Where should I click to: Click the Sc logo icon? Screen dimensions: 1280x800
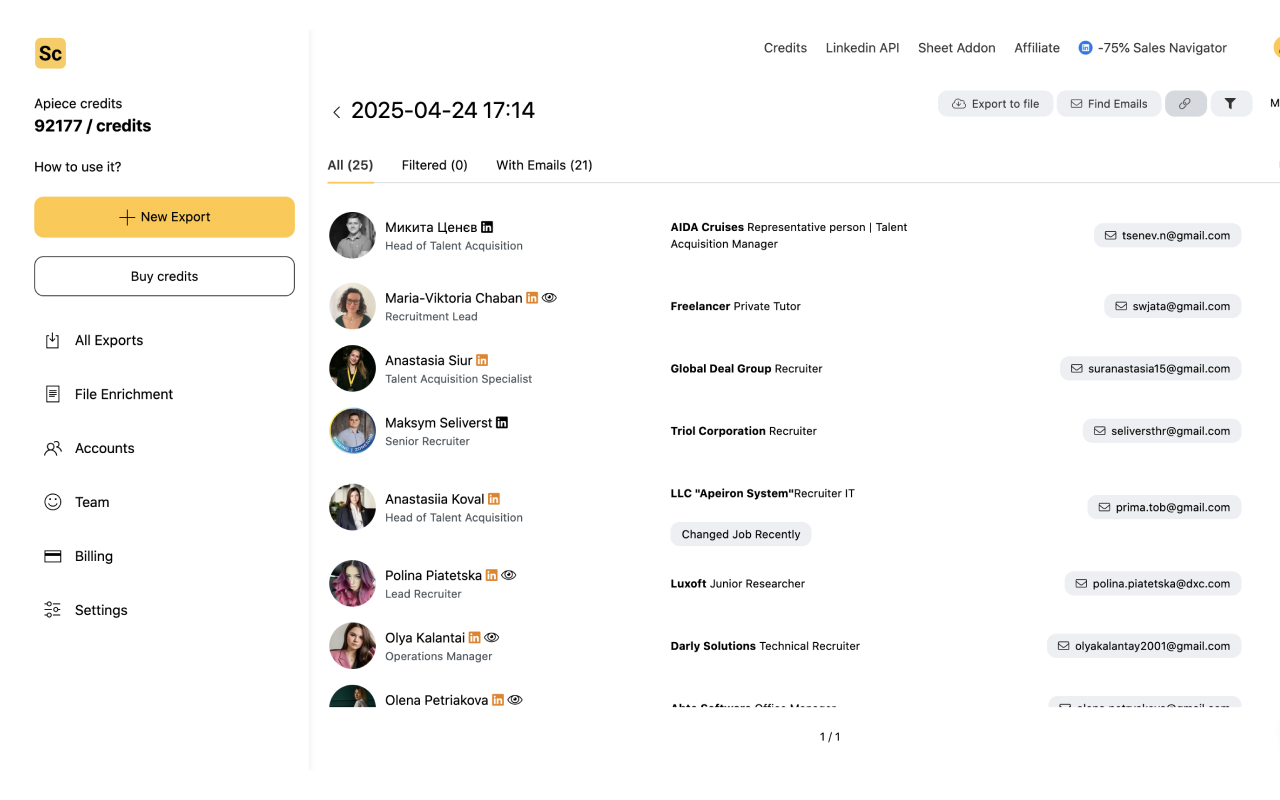[50, 53]
